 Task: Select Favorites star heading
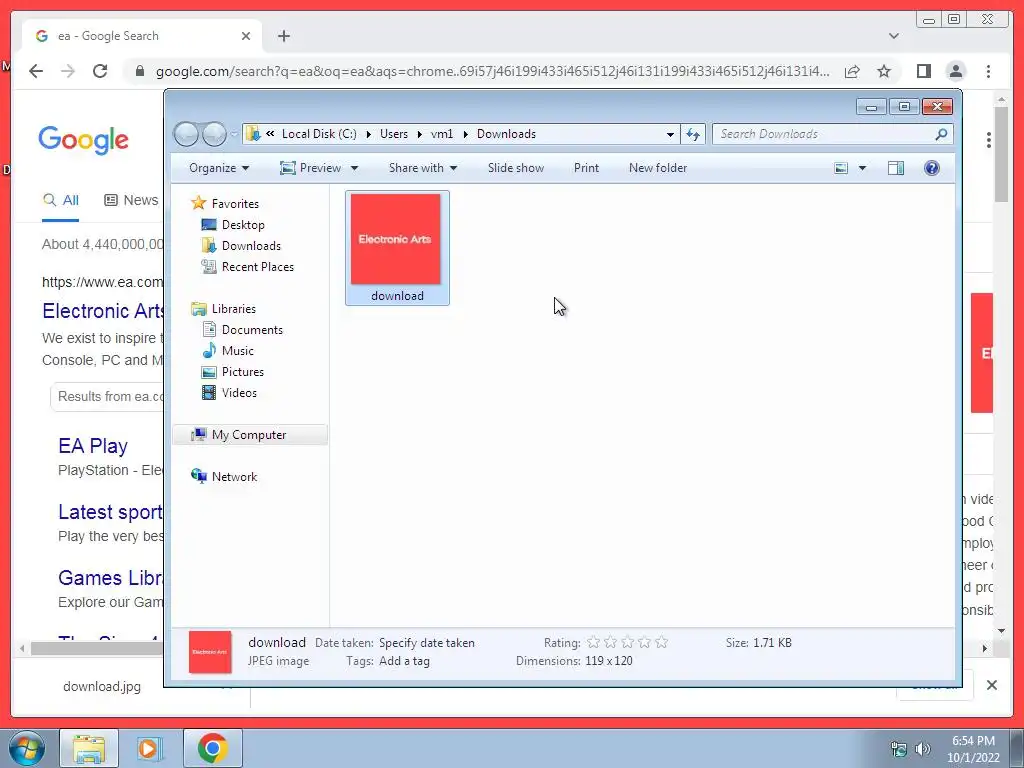pyautogui.click(x=225, y=203)
